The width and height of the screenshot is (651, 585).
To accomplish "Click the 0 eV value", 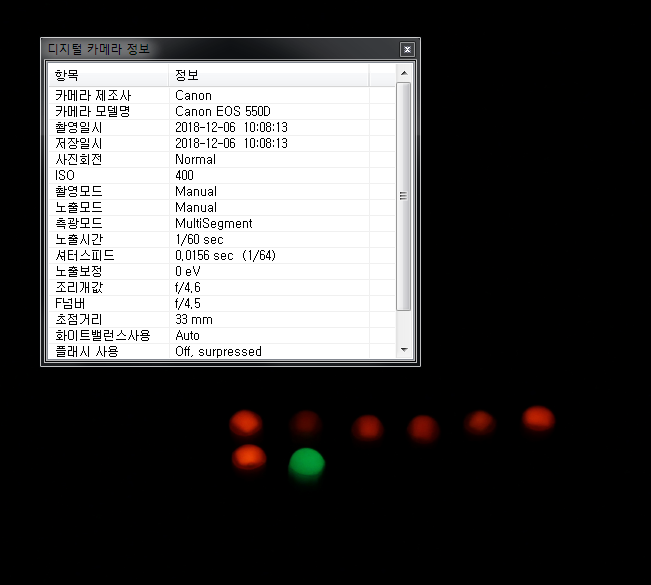I will (187, 272).
